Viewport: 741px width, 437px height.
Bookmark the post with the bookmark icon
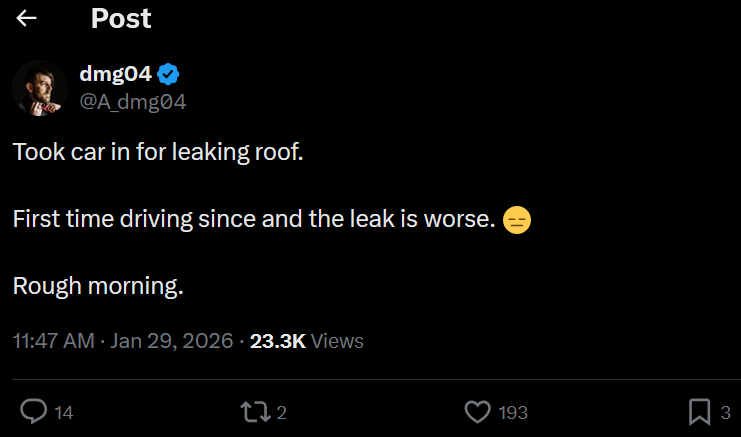point(700,411)
